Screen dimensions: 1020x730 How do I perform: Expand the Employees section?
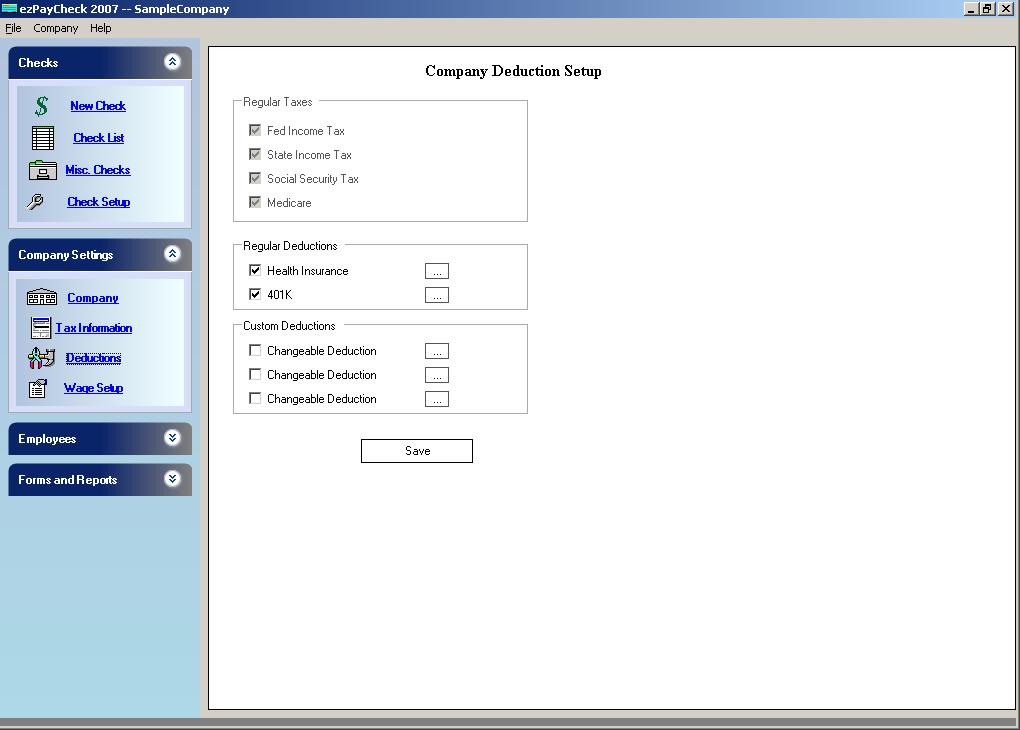170,438
